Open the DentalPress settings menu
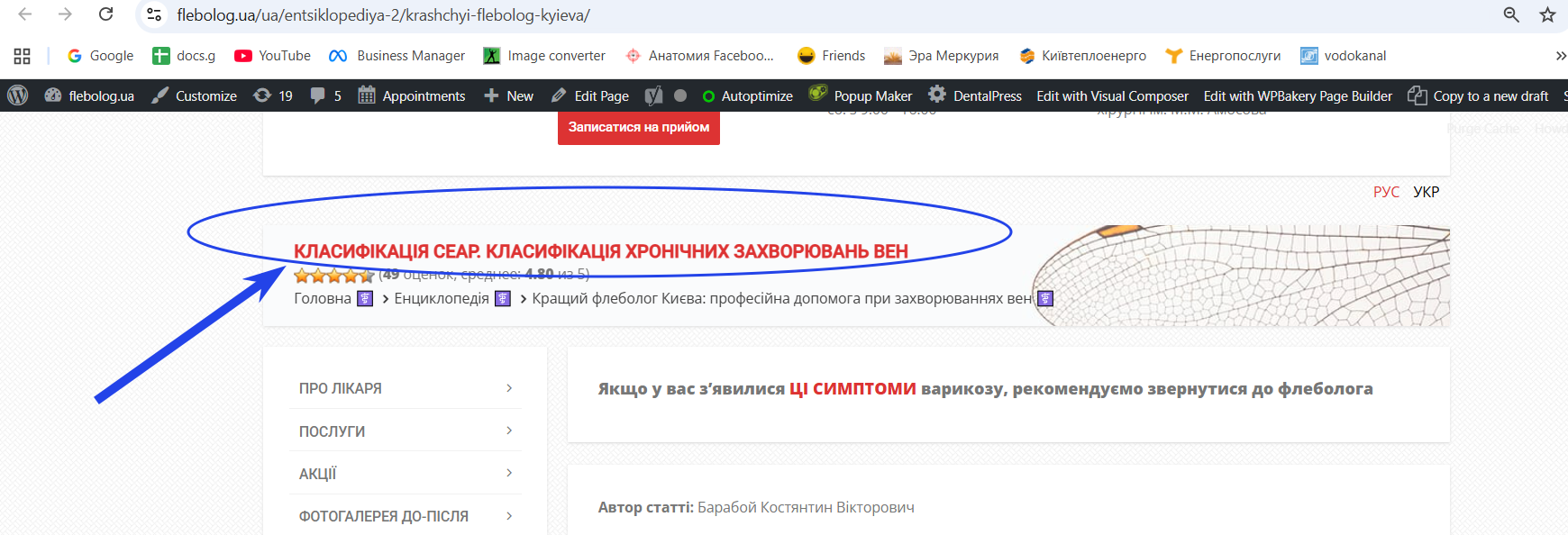The width and height of the screenshot is (1568, 535). point(975,95)
